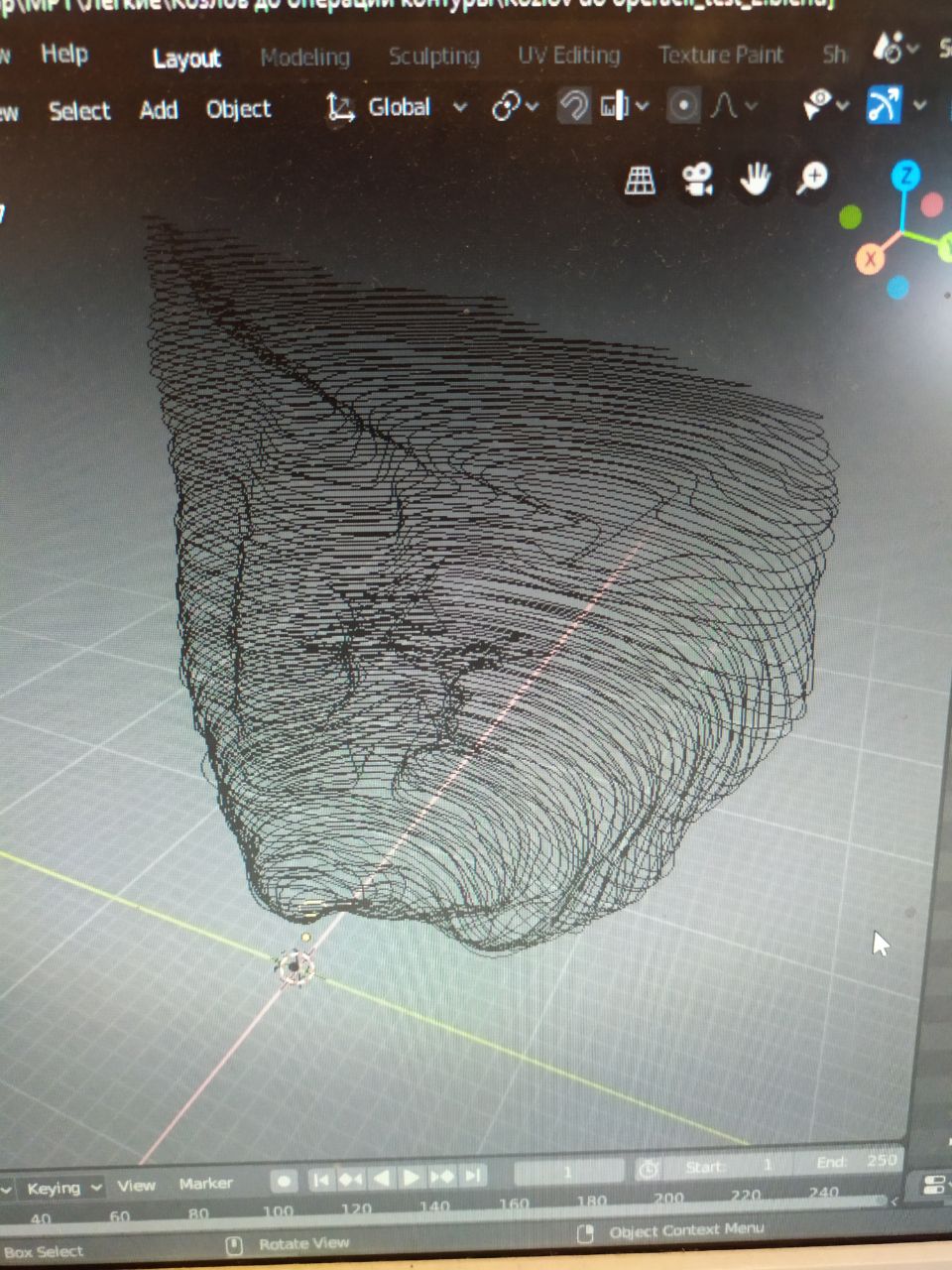Click the green negative-Y dot on gizmo

coord(851,216)
